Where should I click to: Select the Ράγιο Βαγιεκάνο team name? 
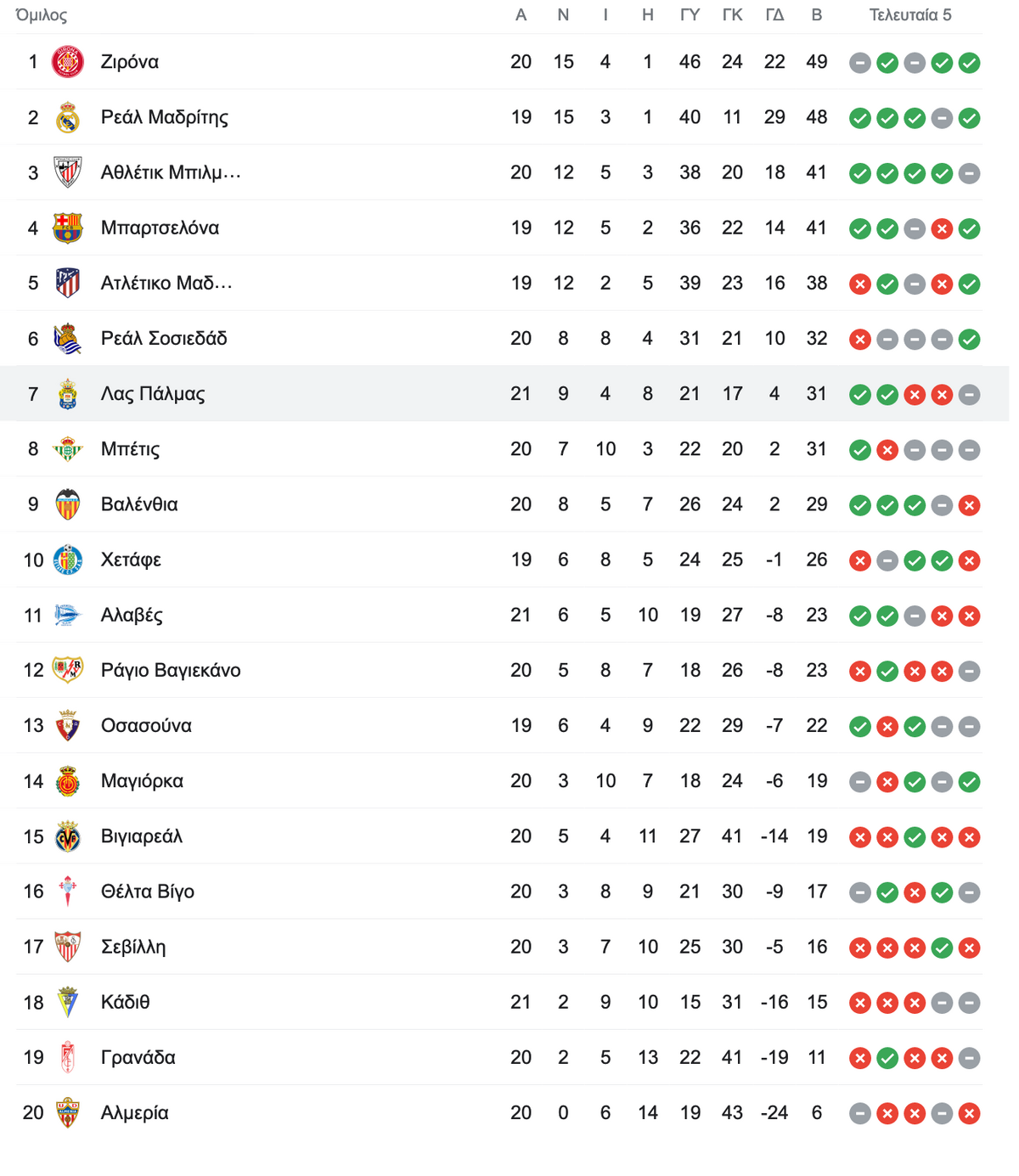pos(171,670)
